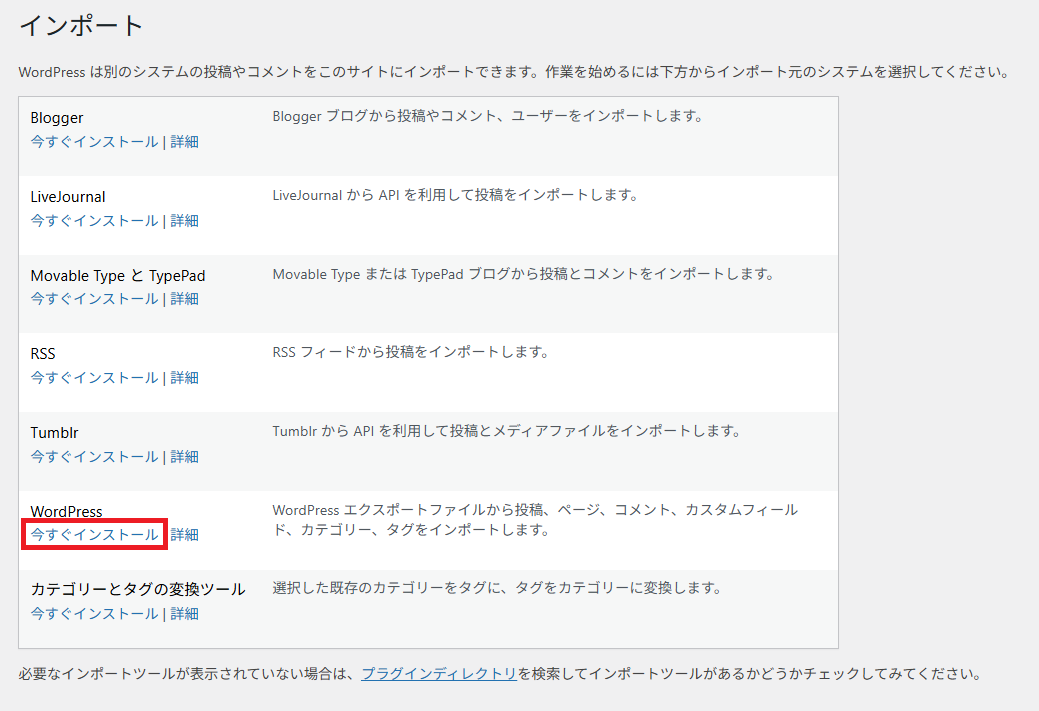Viewport: 1039px width, 711px height.
Task: Install Movable Type and TypePad importer
Action: [94, 299]
